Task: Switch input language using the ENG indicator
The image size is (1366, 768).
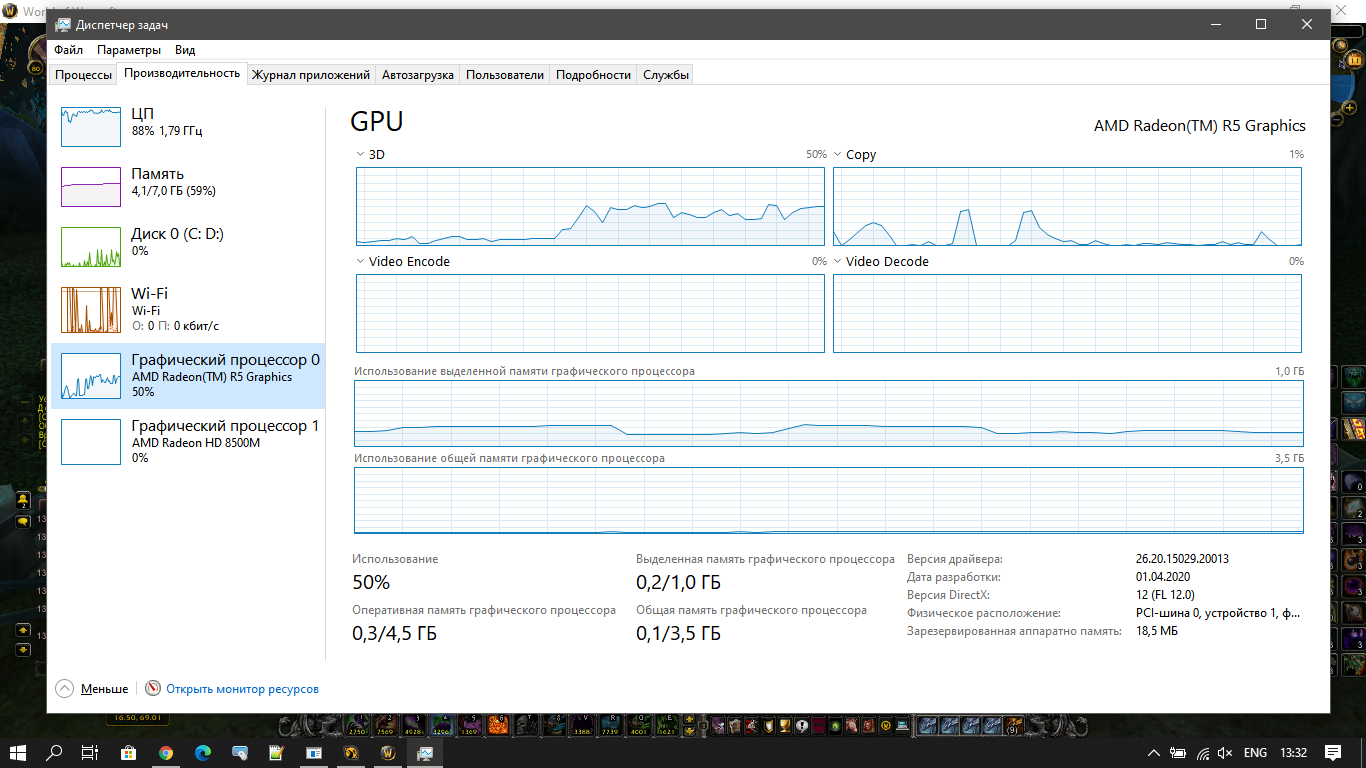Action: click(1255, 753)
